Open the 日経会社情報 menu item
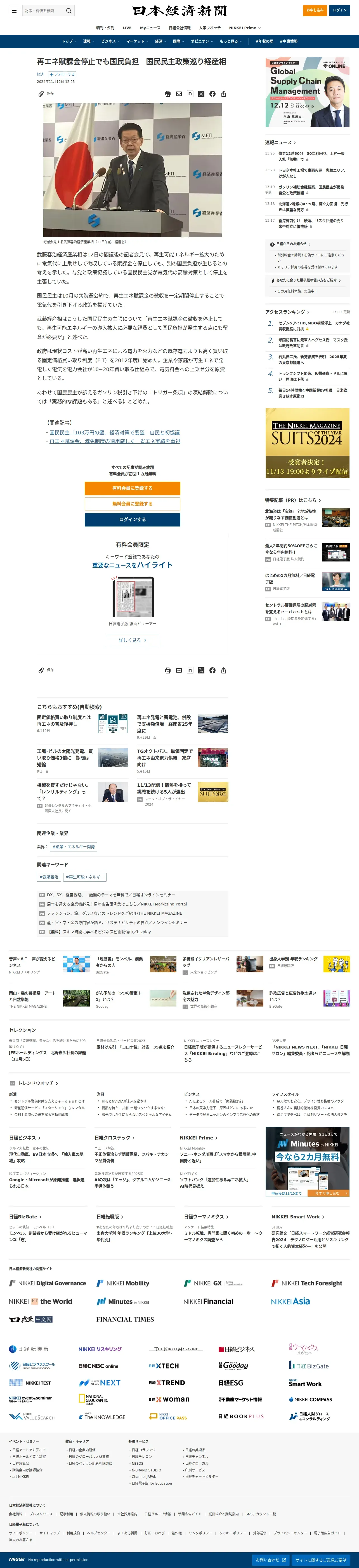359x1568 pixels. [x=179, y=28]
